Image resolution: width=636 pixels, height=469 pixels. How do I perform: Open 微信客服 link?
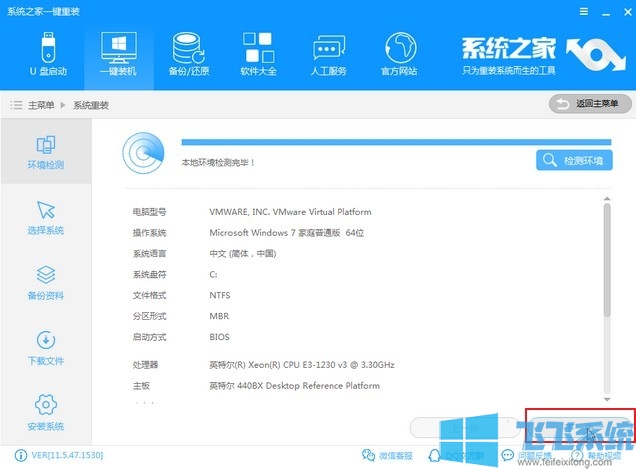coord(387,456)
